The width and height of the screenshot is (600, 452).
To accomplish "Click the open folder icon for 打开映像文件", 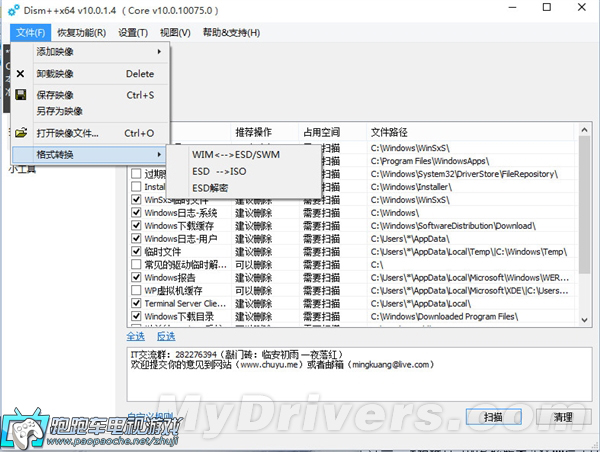I will click(x=21, y=133).
